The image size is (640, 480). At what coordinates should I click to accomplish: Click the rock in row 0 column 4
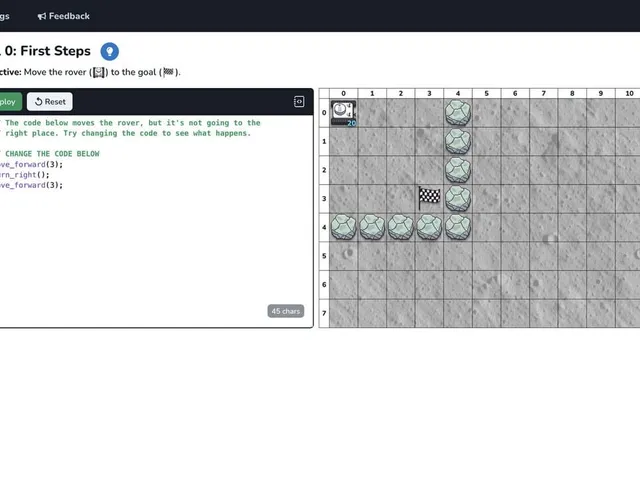coord(458,113)
